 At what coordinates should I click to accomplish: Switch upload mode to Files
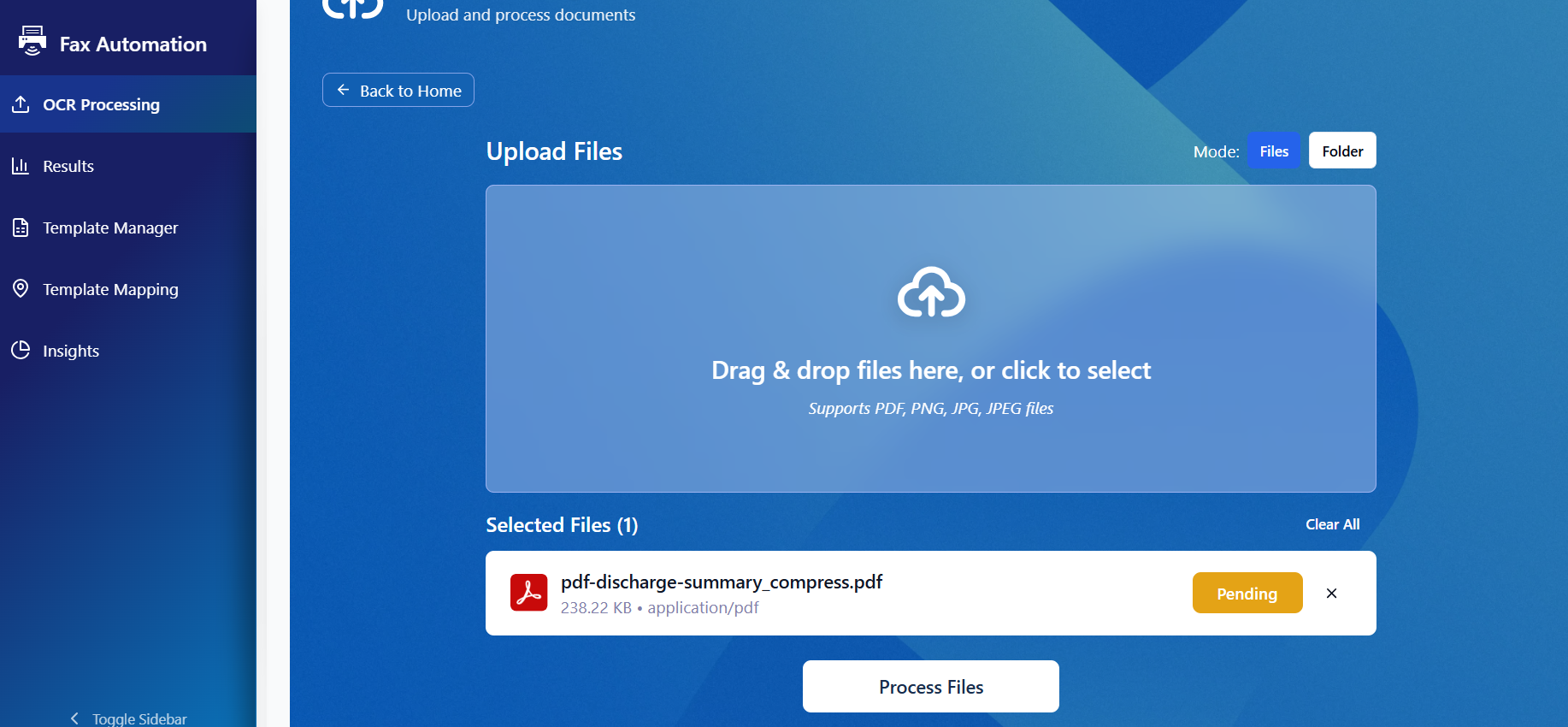tap(1274, 151)
